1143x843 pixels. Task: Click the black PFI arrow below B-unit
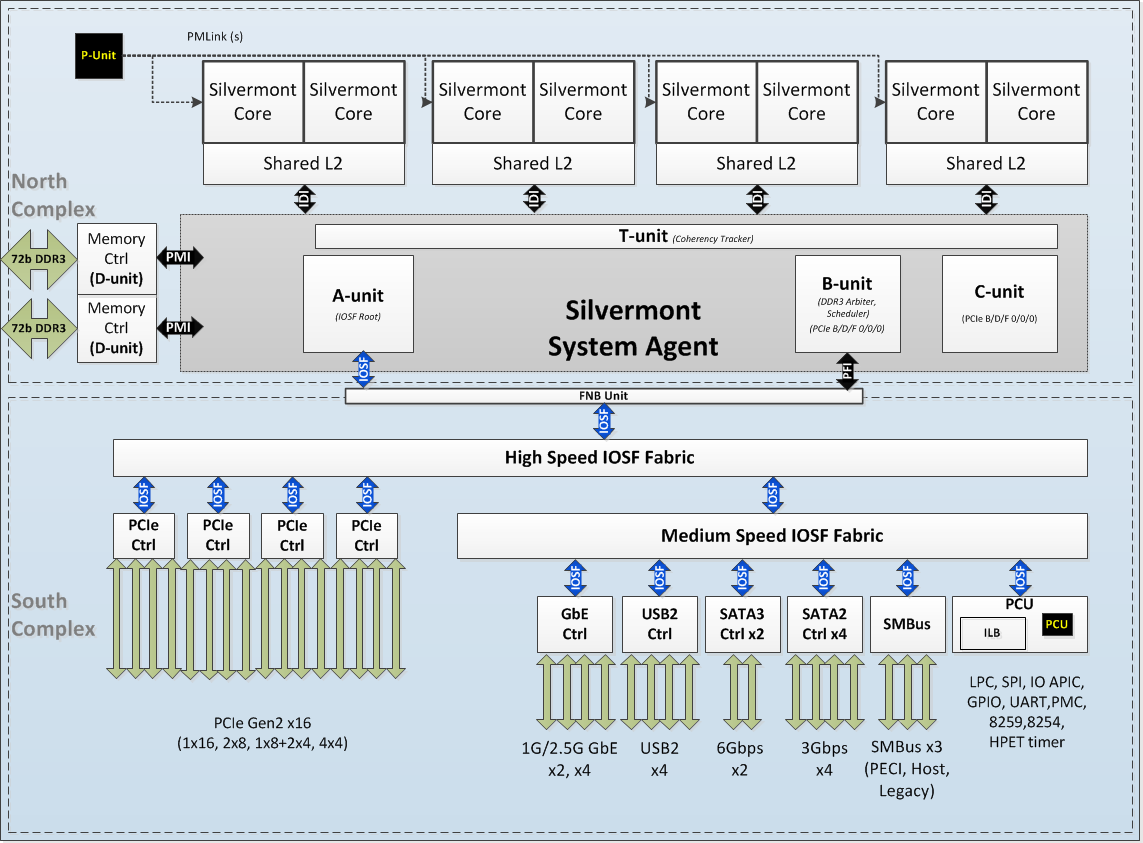[847, 372]
